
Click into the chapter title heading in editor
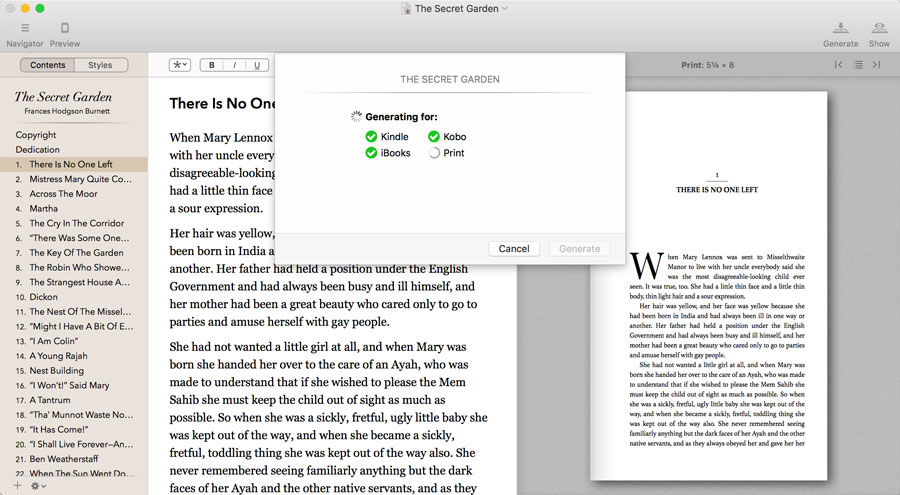tap(222, 103)
